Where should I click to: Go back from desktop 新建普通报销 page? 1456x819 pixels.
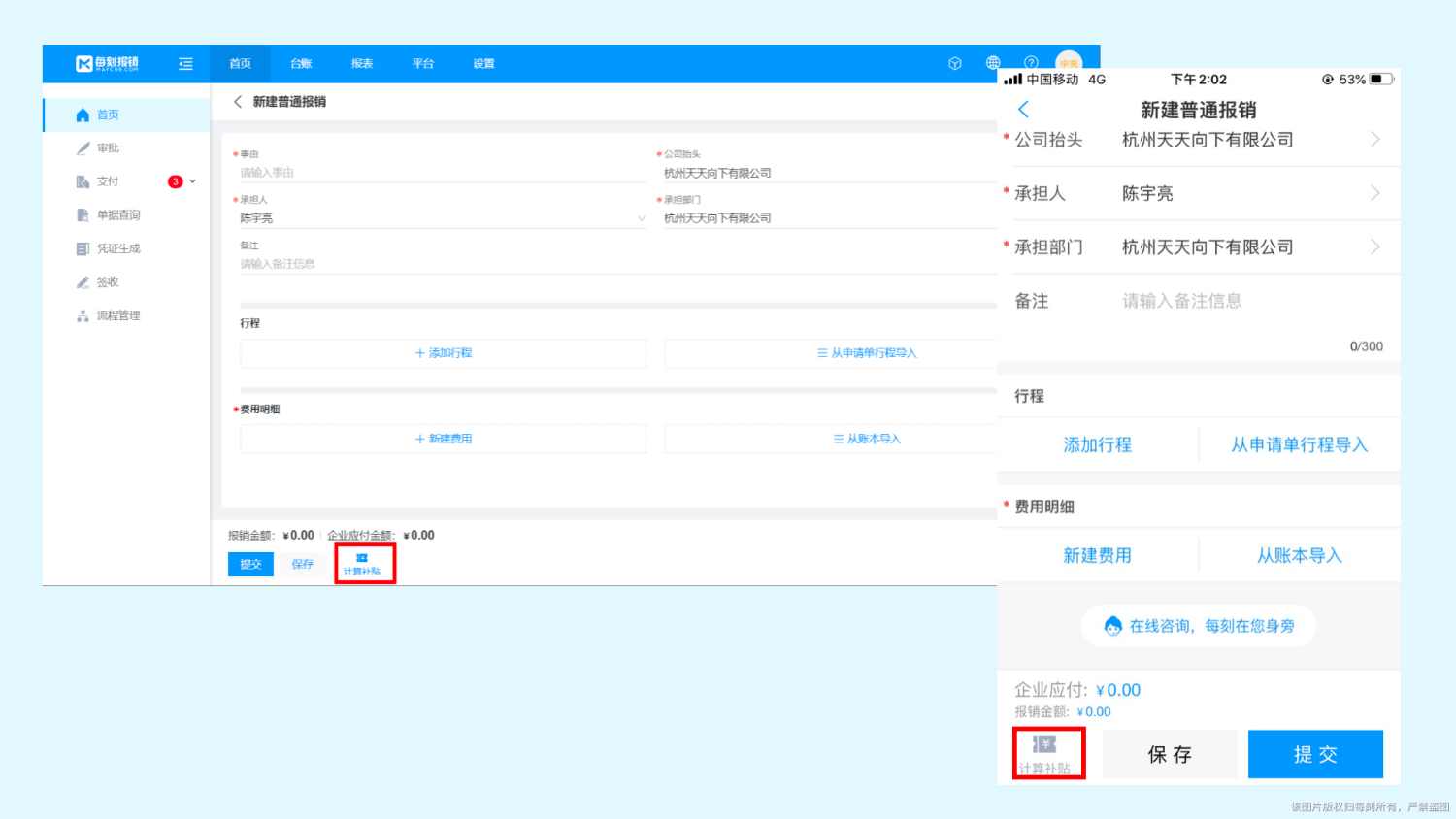[238, 102]
